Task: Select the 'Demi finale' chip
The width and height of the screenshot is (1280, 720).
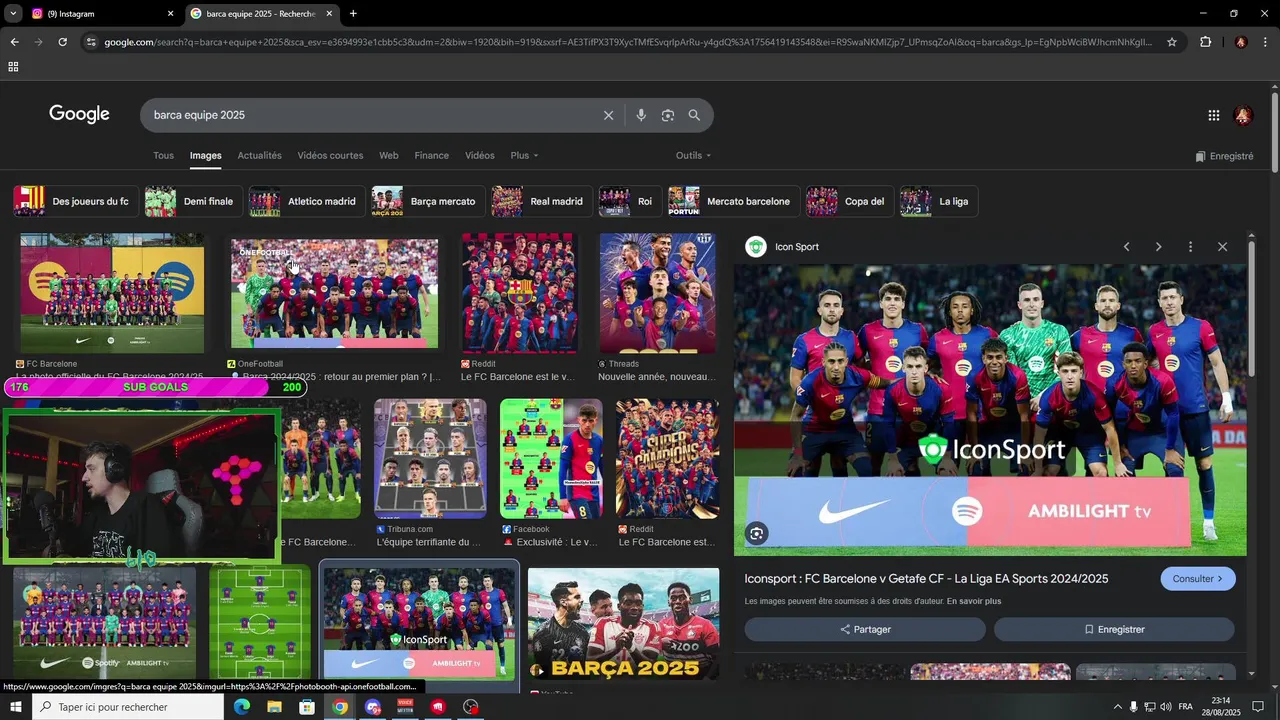Action: click(193, 201)
